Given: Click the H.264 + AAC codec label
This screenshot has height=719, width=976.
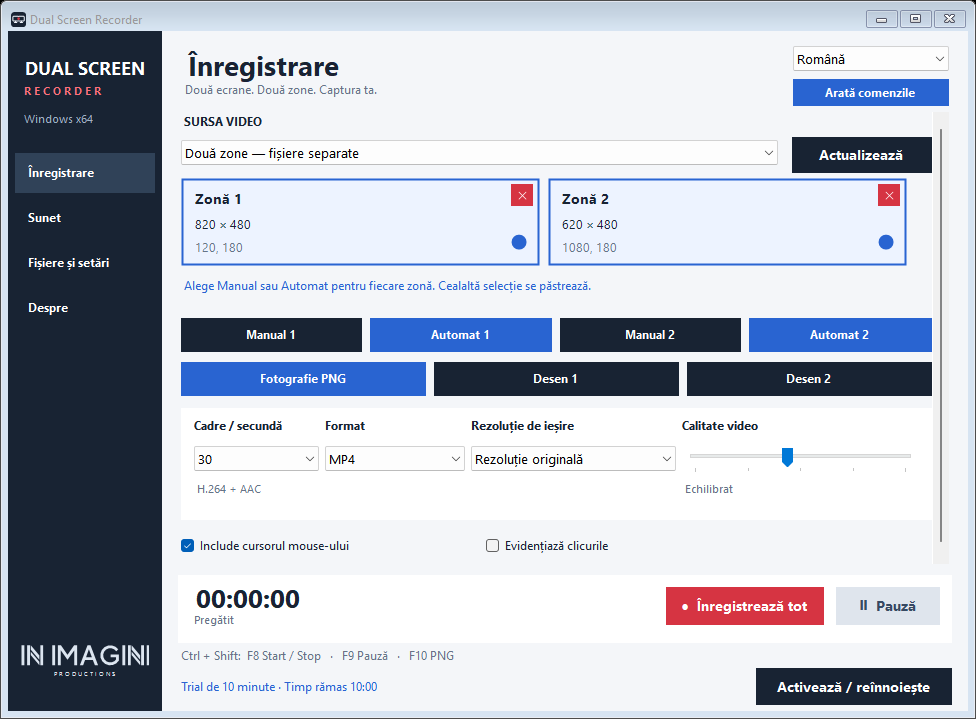Looking at the screenshot, I should point(229,489).
